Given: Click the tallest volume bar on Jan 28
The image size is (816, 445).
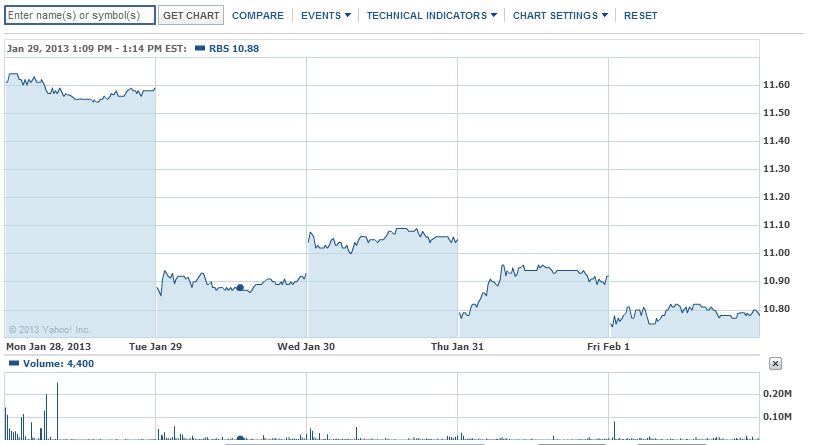Looking at the screenshot, I should [x=58, y=410].
